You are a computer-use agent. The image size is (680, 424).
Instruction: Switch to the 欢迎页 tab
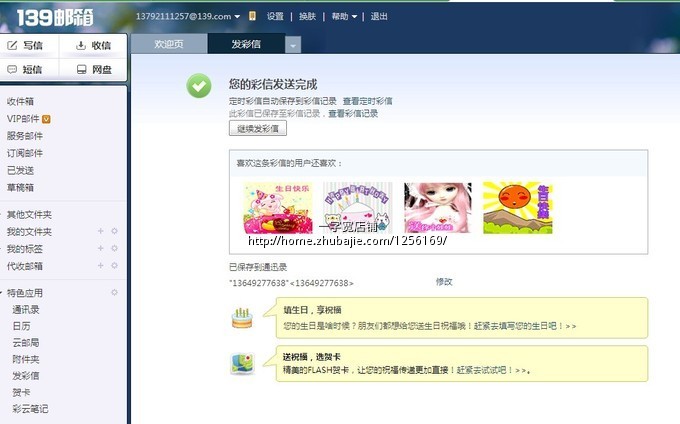169,44
